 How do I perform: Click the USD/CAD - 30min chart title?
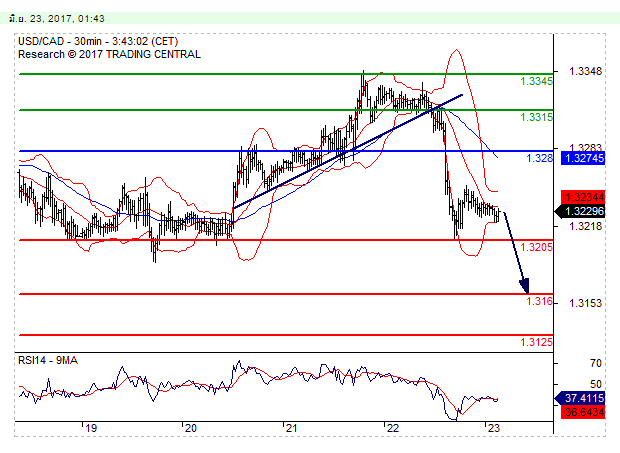pyautogui.click(x=98, y=41)
